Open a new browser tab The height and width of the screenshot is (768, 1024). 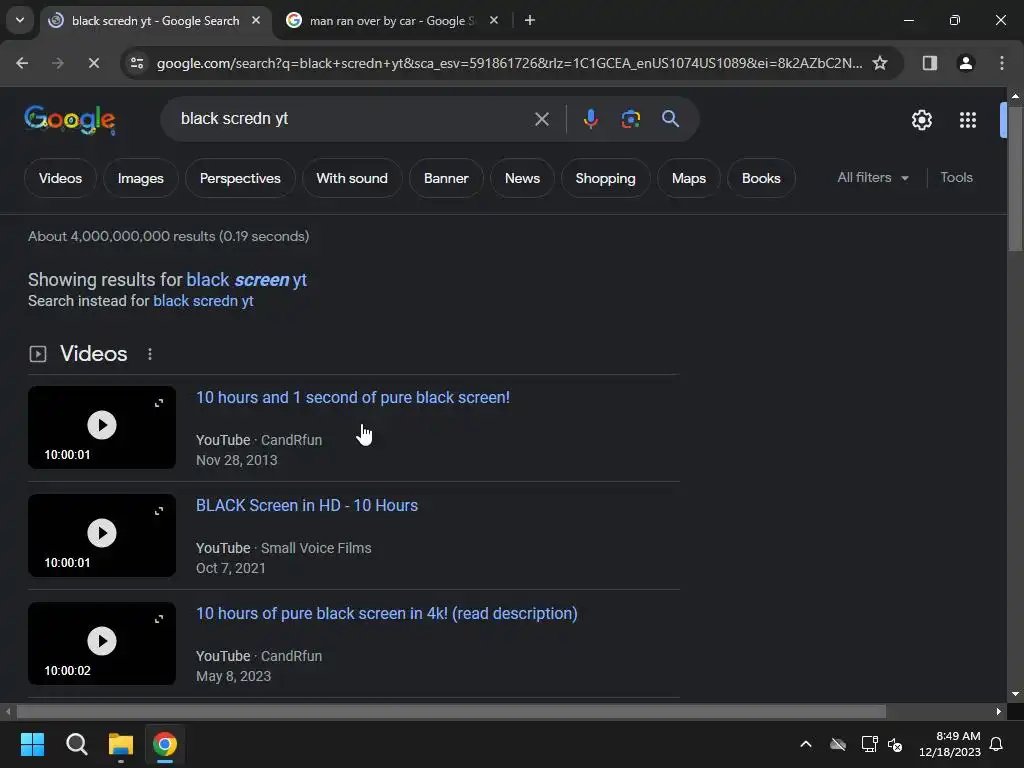pos(530,20)
